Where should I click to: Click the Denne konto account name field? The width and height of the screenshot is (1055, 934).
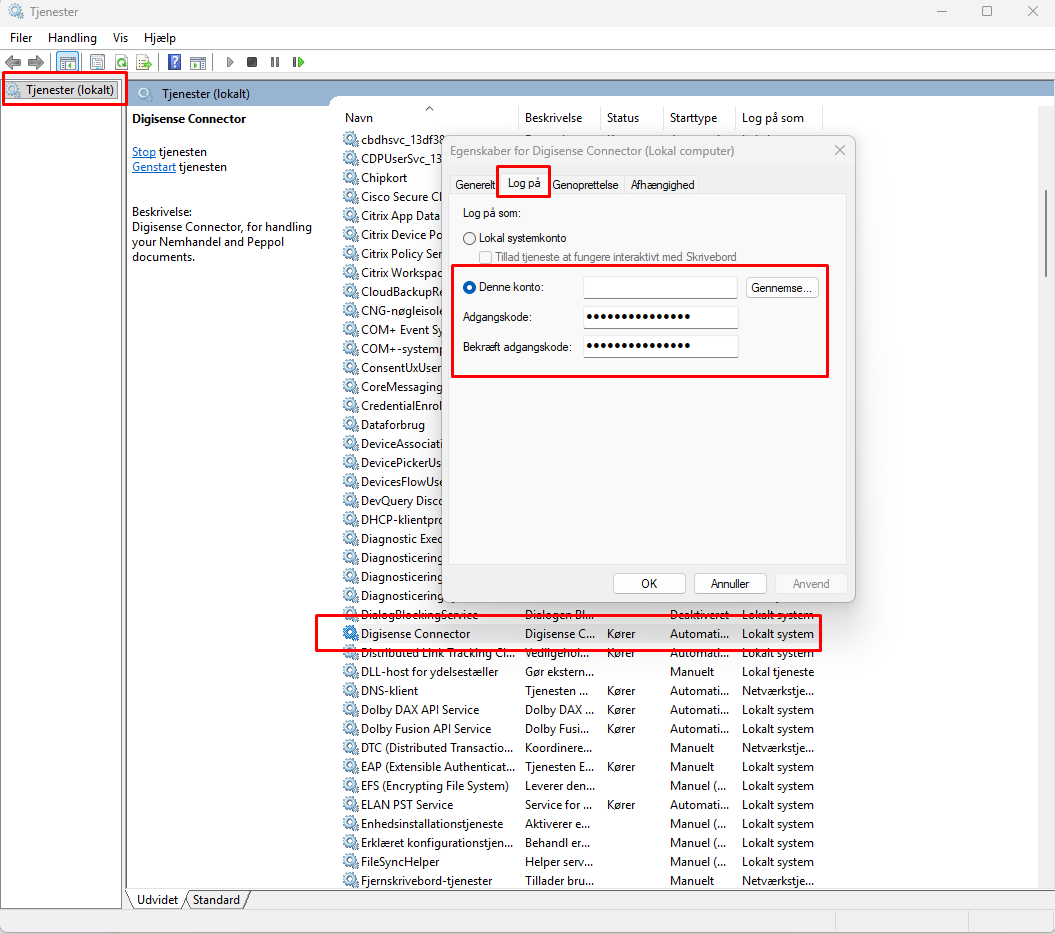(x=660, y=287)
